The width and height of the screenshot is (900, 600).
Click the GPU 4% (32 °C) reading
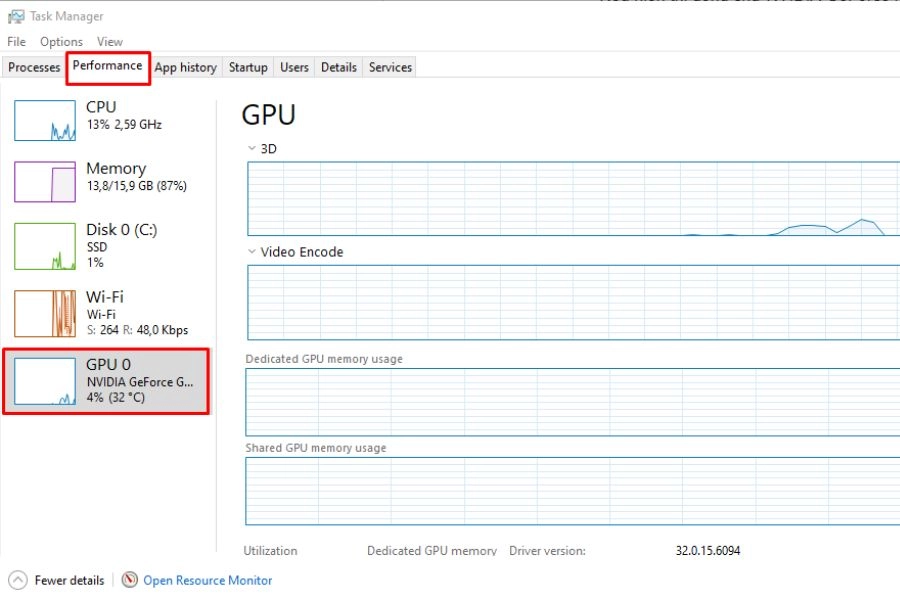tap(116, 397)
